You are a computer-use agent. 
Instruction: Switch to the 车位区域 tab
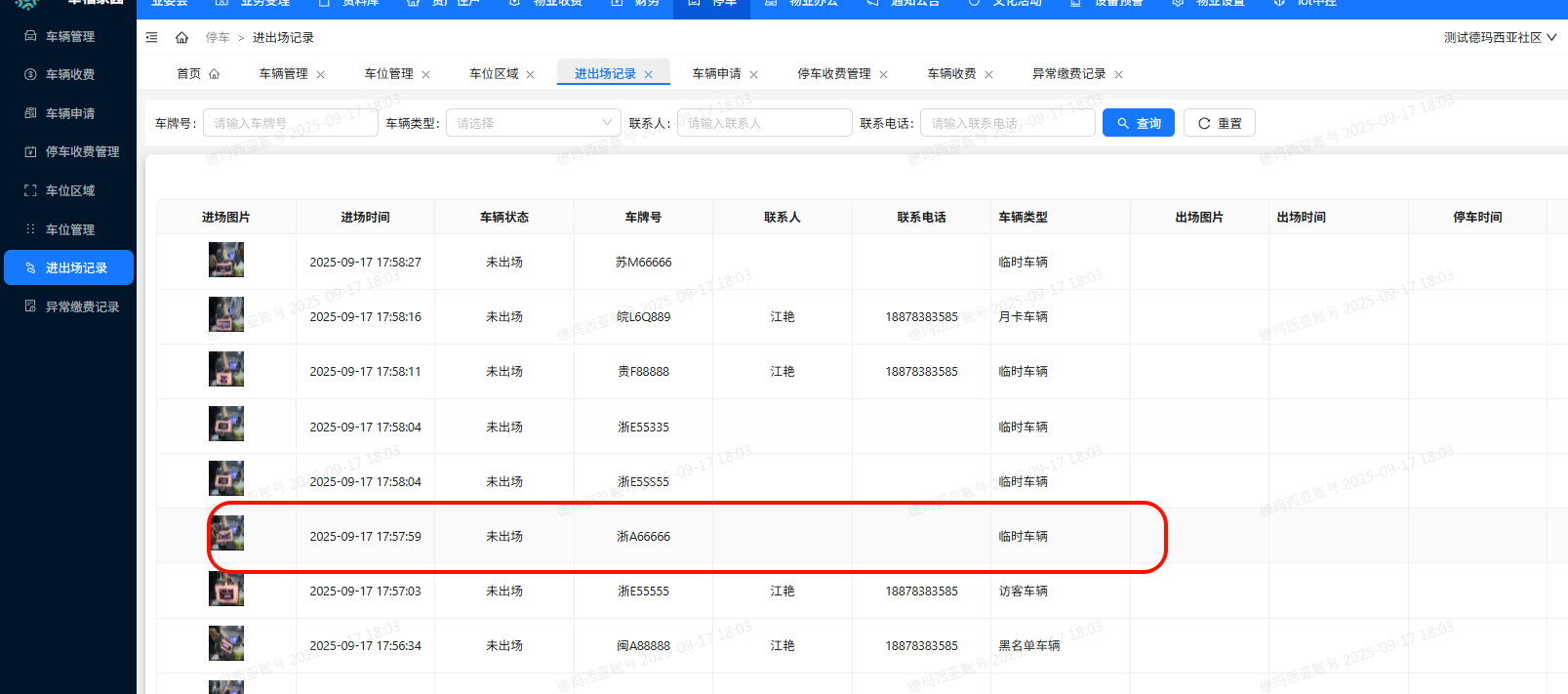[x=494, y=74]
